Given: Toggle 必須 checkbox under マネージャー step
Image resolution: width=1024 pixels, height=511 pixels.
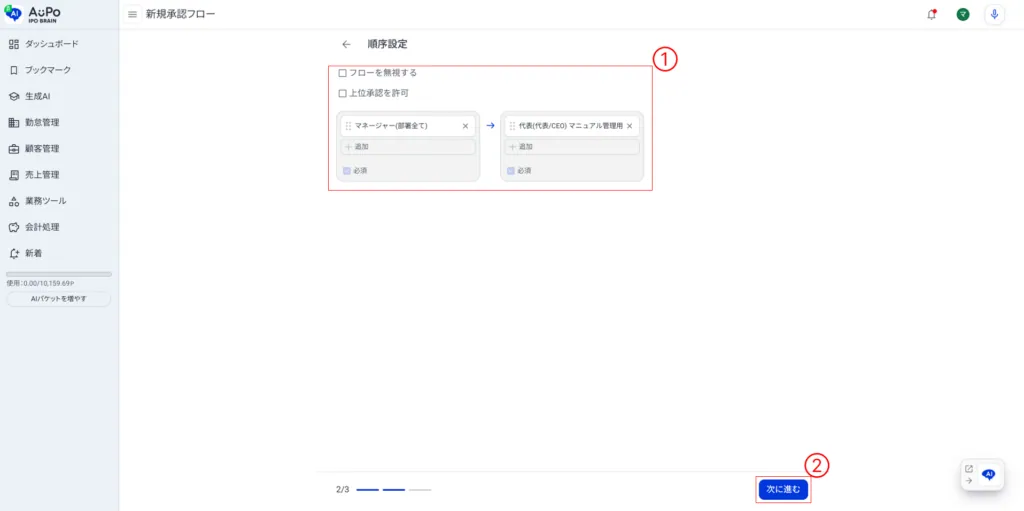Looking at the screenshot, I should (347, 171).
